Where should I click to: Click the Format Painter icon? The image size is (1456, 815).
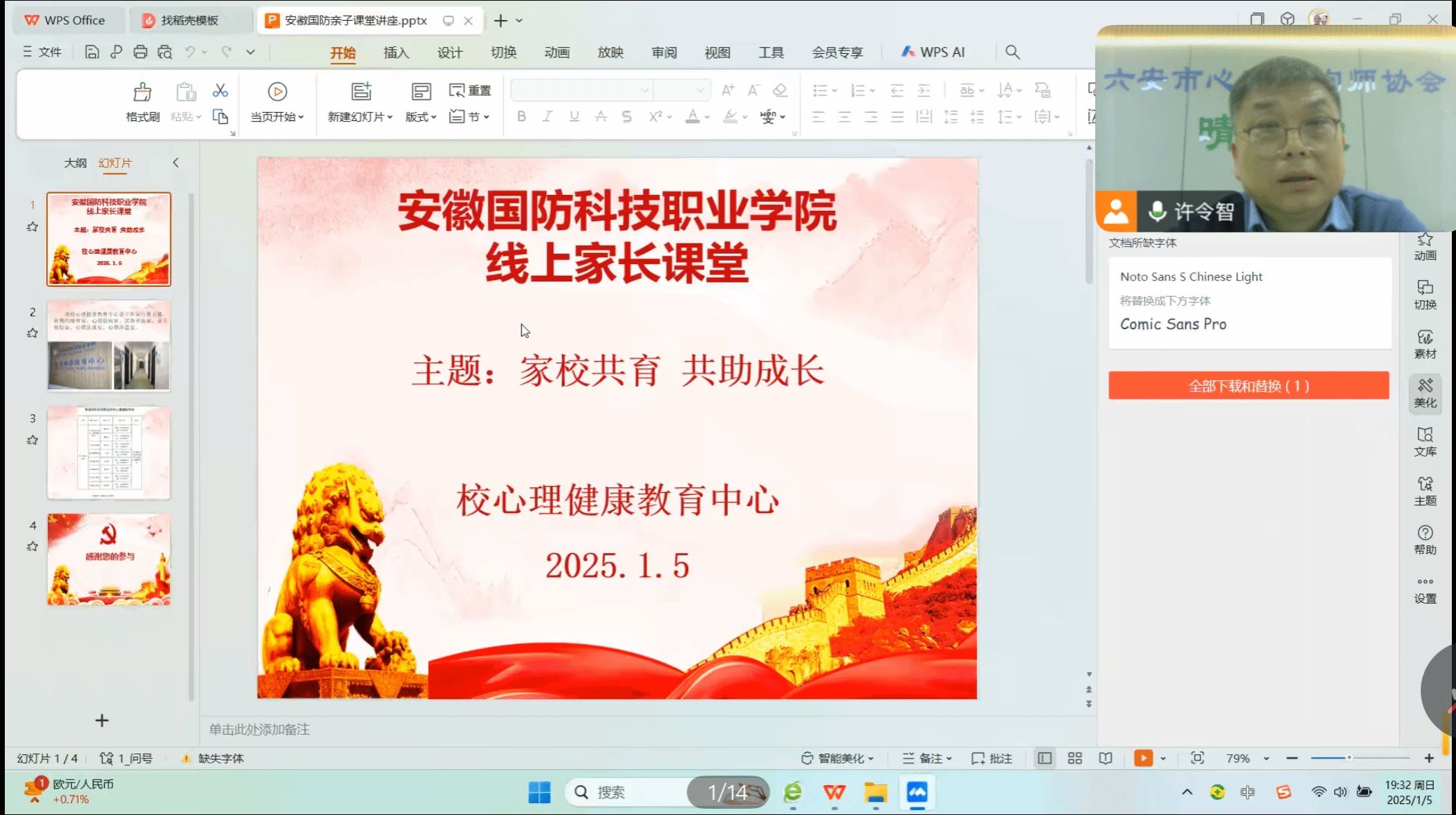pos(142,93)
